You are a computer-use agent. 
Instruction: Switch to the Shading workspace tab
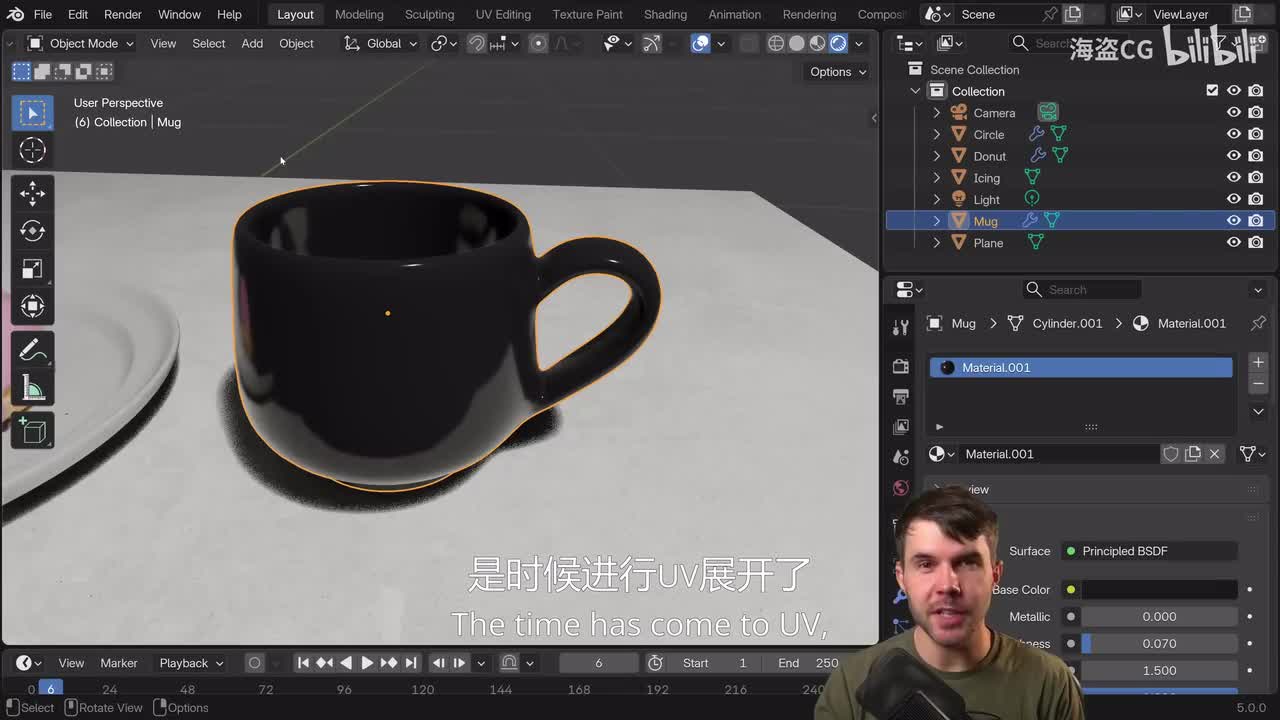665,14
